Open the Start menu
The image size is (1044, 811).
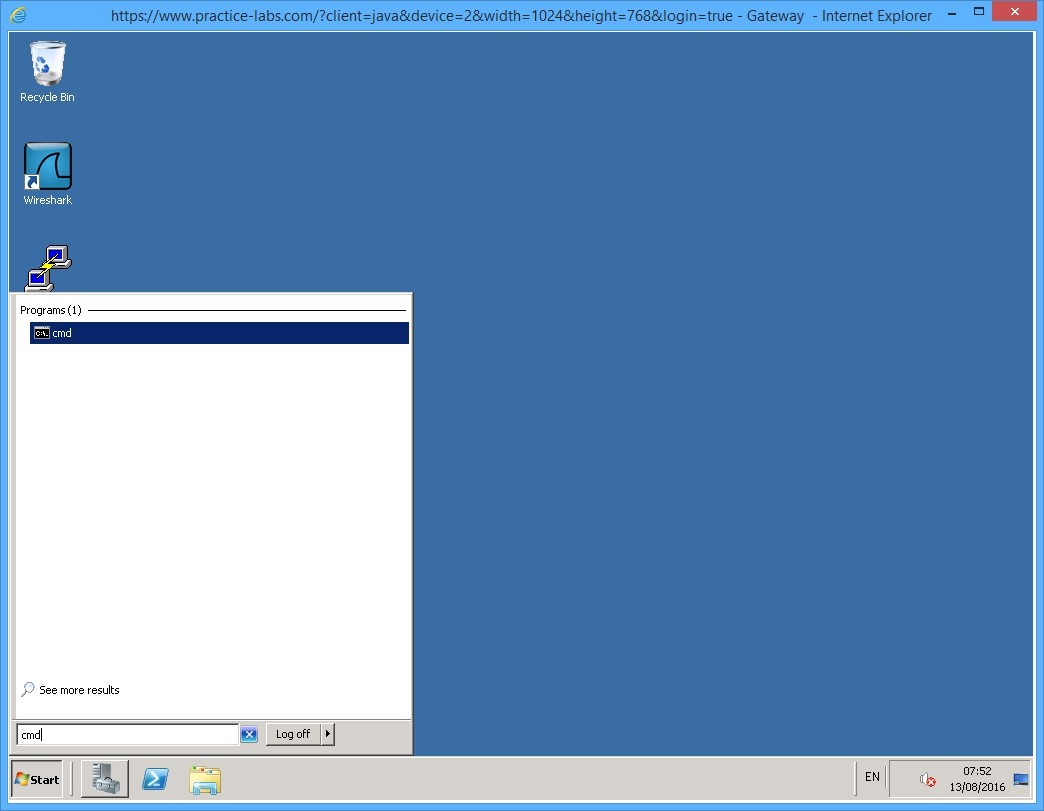point(35,779)
